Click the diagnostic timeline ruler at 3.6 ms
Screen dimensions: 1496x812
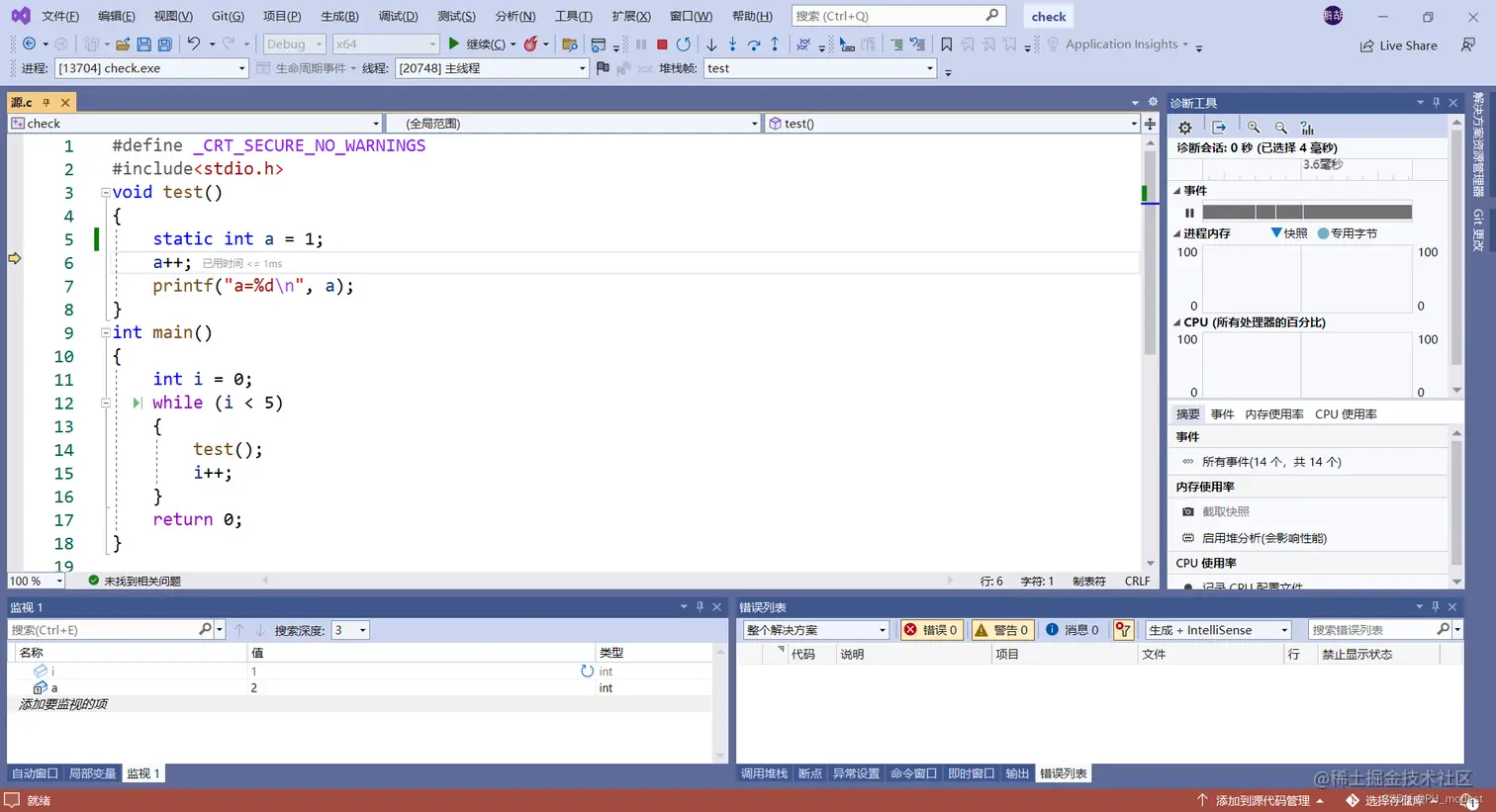point(1322,165)
